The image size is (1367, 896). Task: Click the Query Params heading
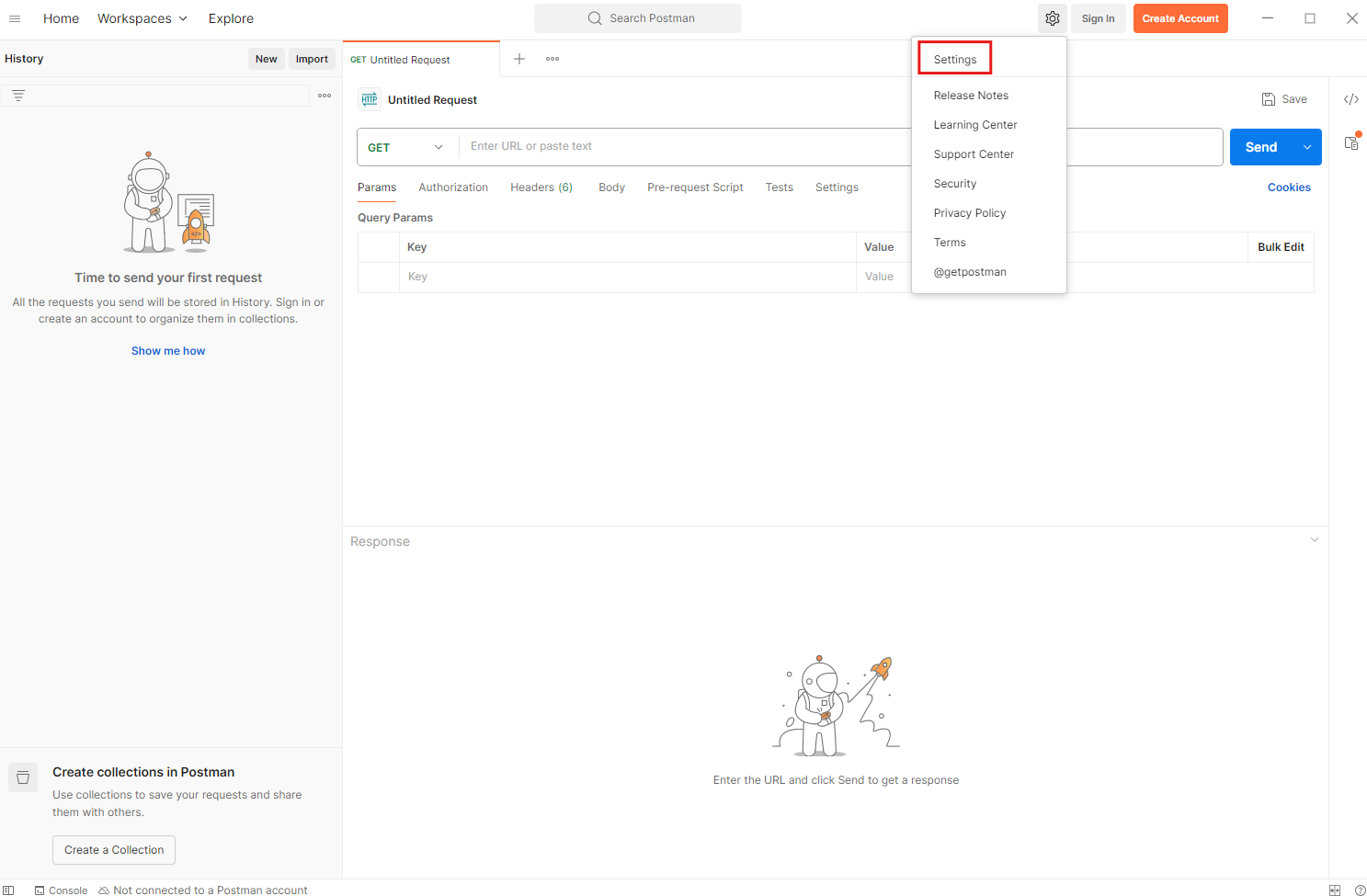click(x=395, y=218)
